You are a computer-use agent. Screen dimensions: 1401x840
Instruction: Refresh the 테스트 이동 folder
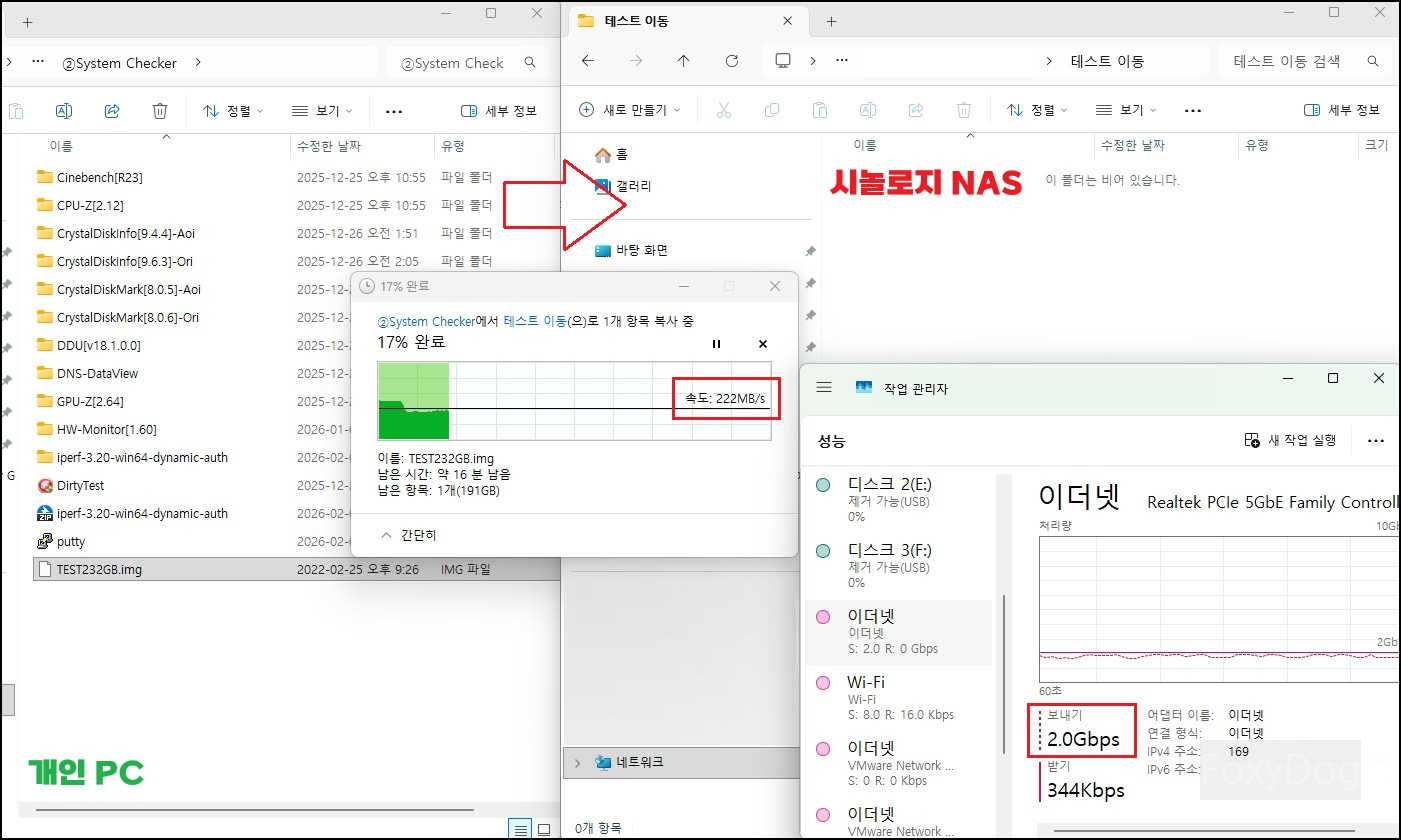click(x=732, y=61)
